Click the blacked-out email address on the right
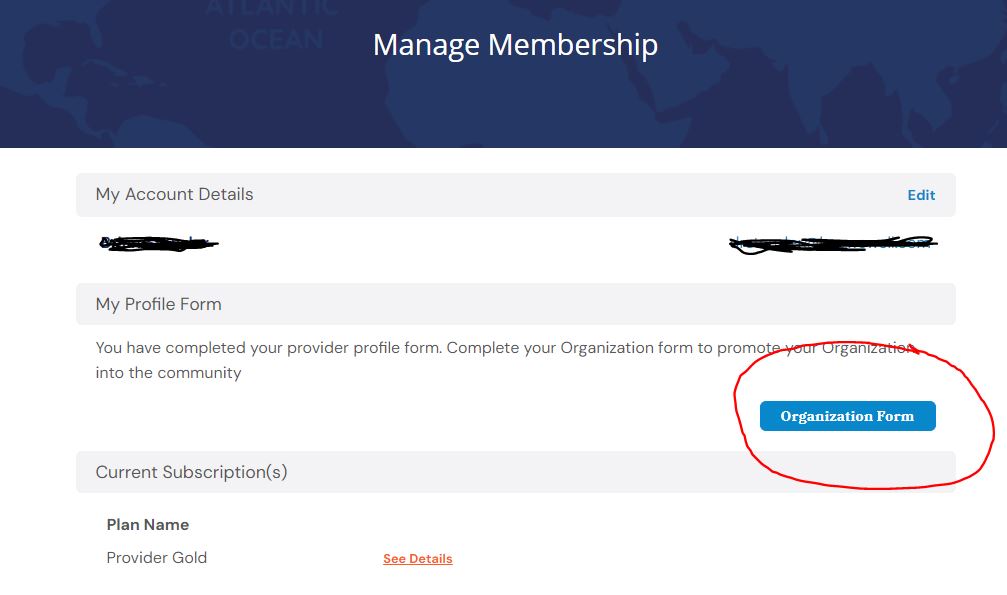The image size is (1007, 595). click(832, 244)
